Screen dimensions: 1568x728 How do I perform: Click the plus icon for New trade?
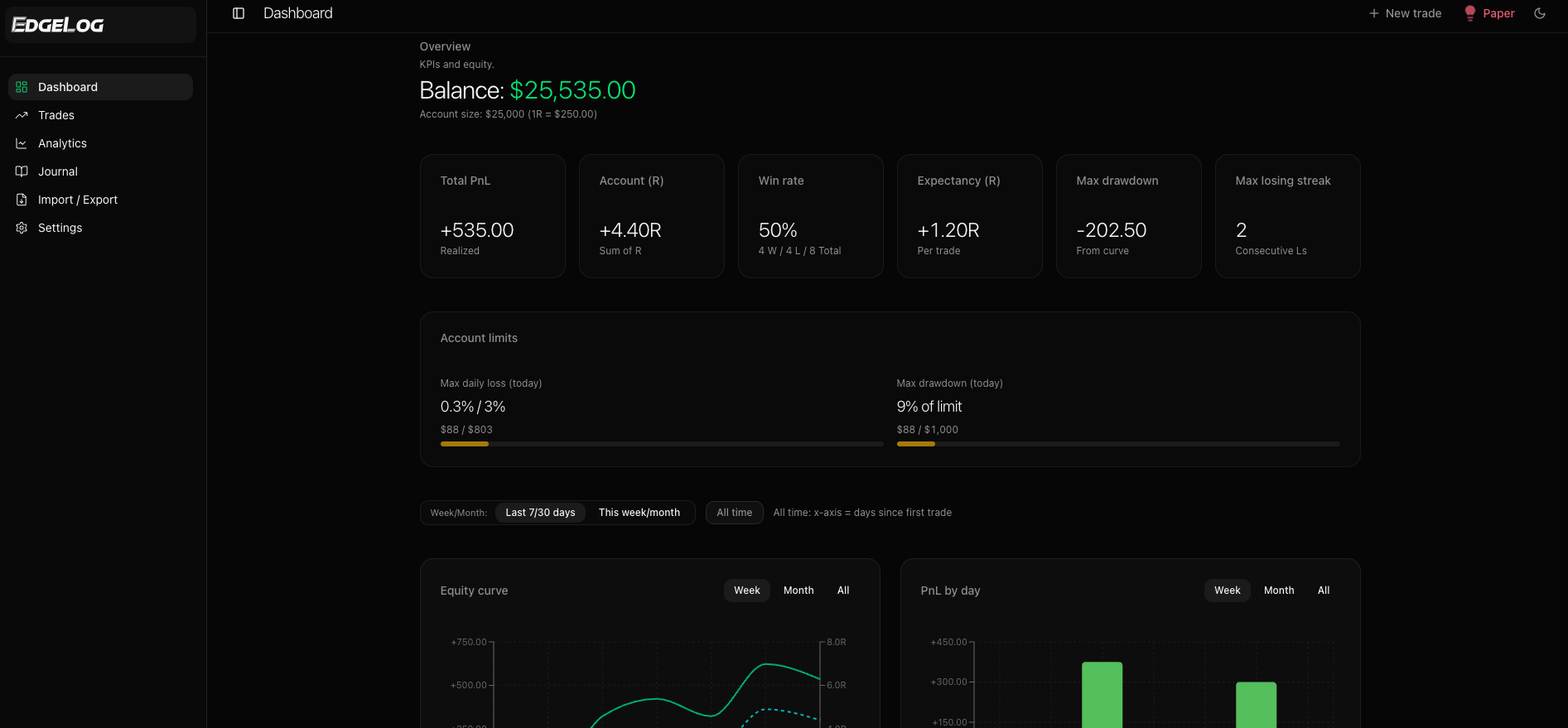pos(1374,13)
